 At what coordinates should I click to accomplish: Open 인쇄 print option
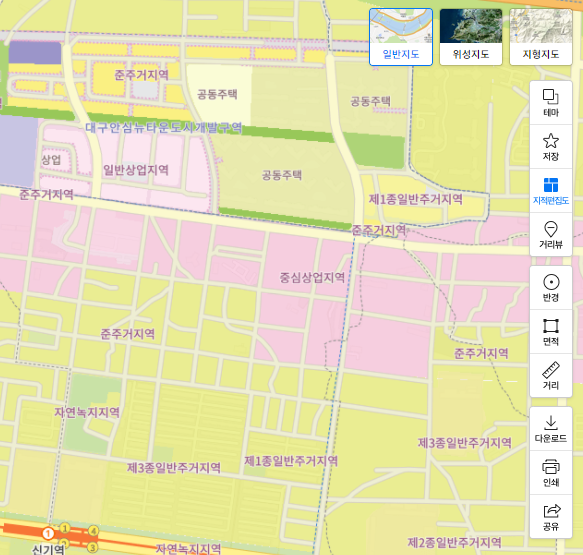551,472
